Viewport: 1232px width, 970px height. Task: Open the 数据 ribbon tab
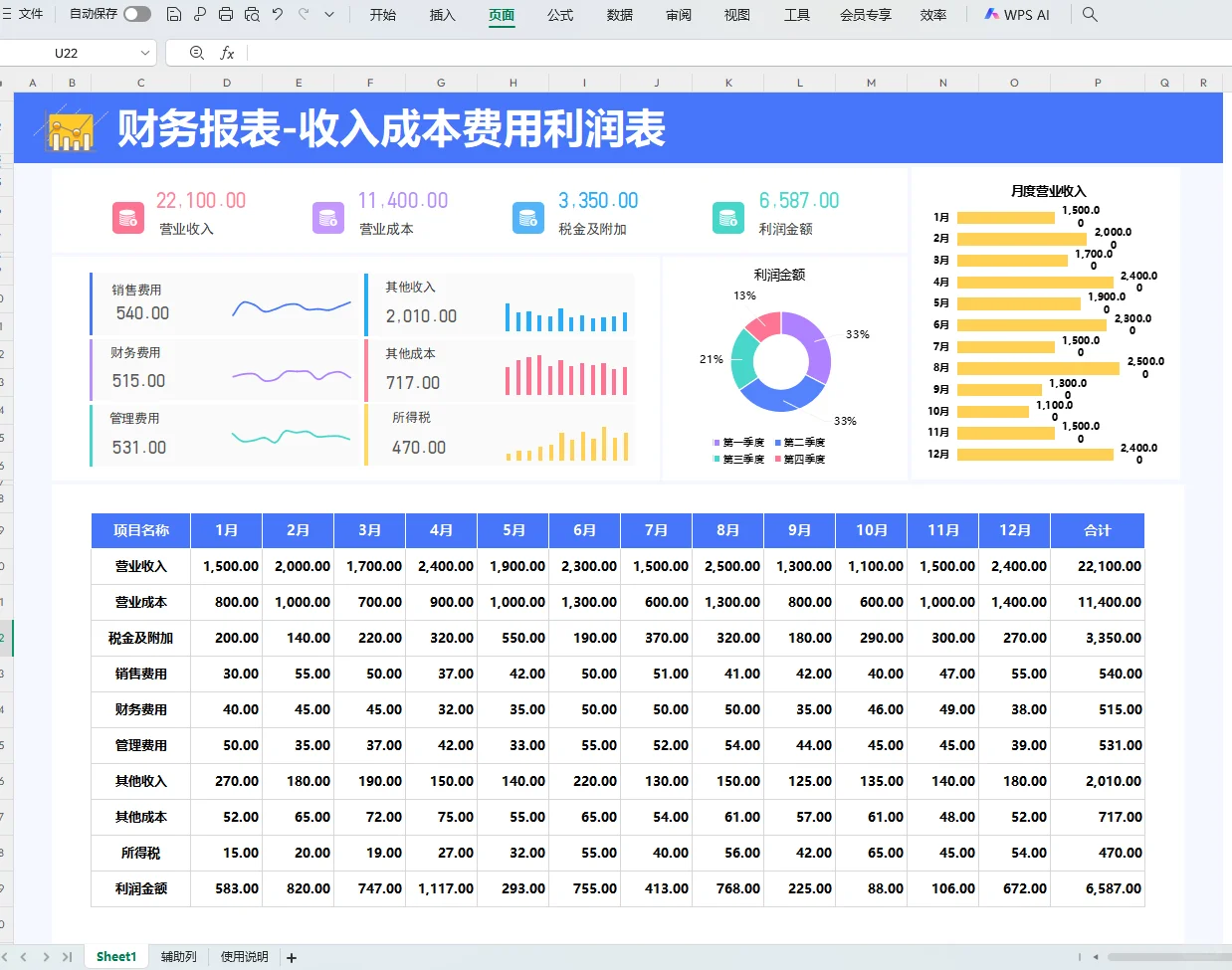pyautogui.click(x=620, y=15)
